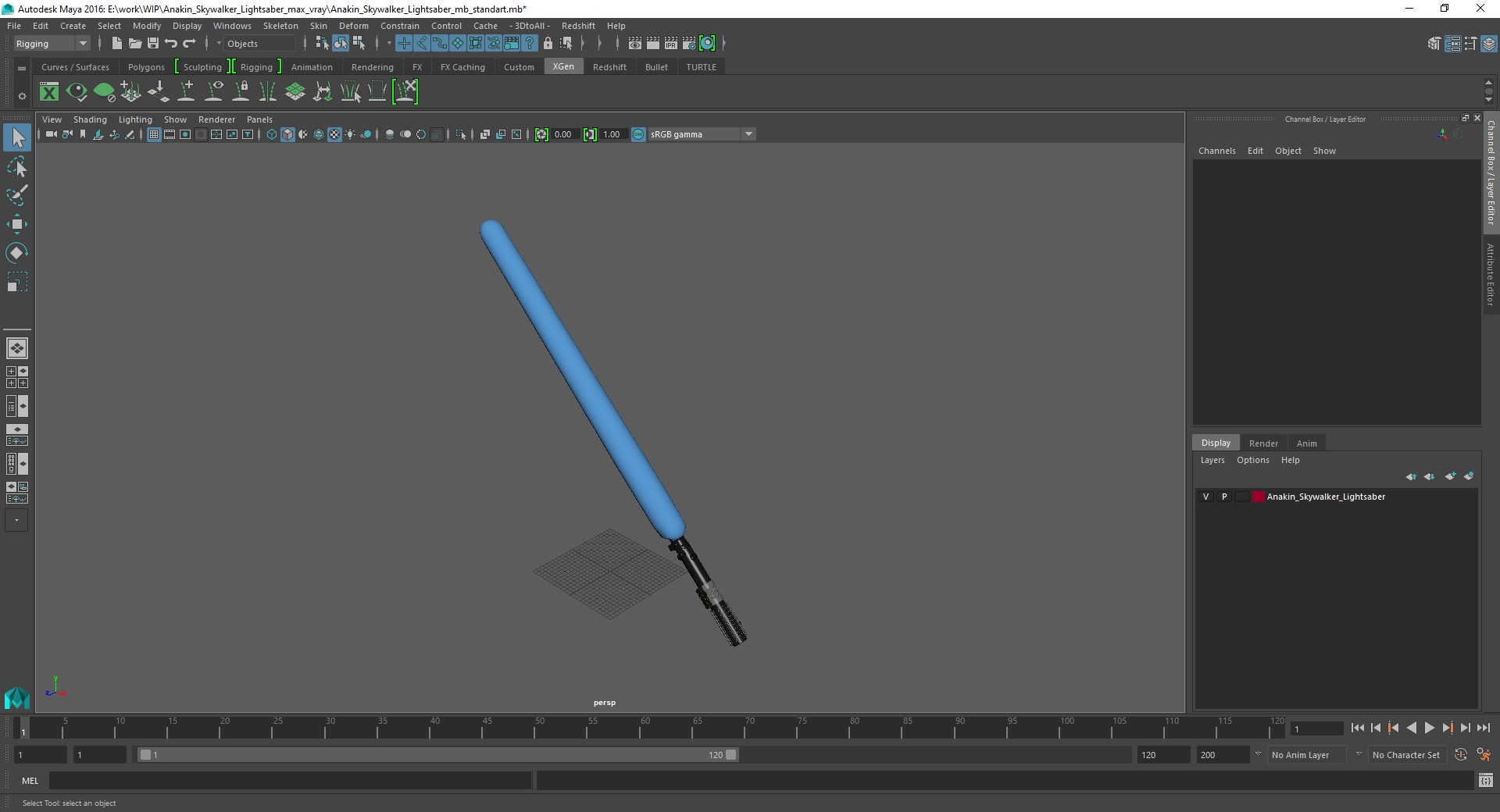Activate the Move tool in toolbox
The height and width of the screenshot is (812, 1500).
[x=17, y=224]
